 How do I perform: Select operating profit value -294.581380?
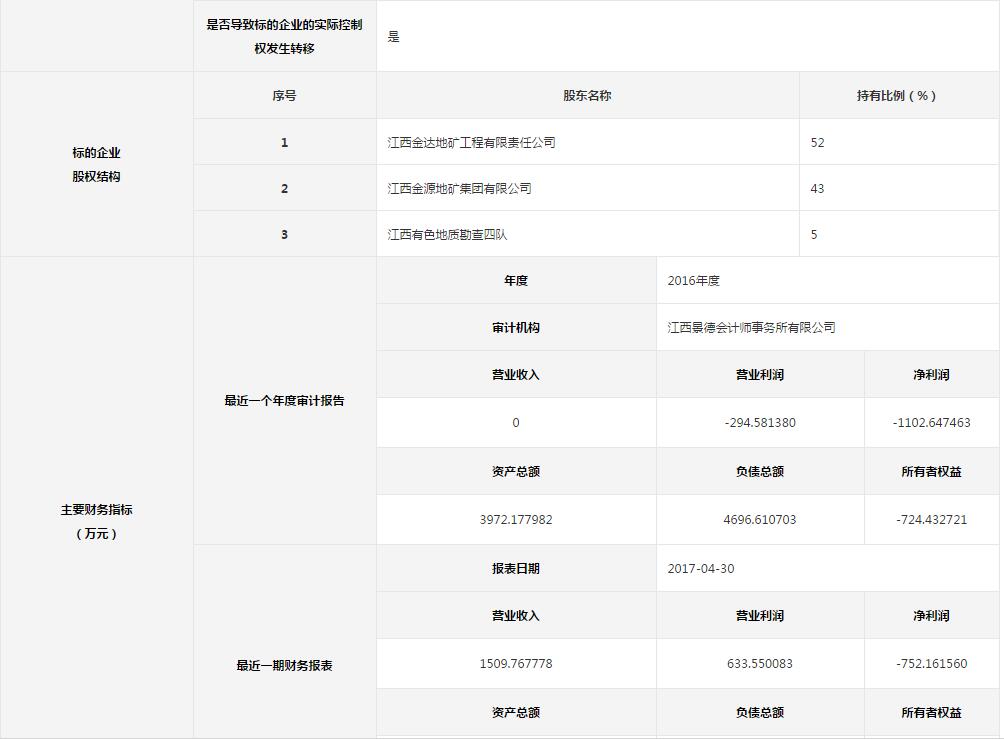(760, 423)
